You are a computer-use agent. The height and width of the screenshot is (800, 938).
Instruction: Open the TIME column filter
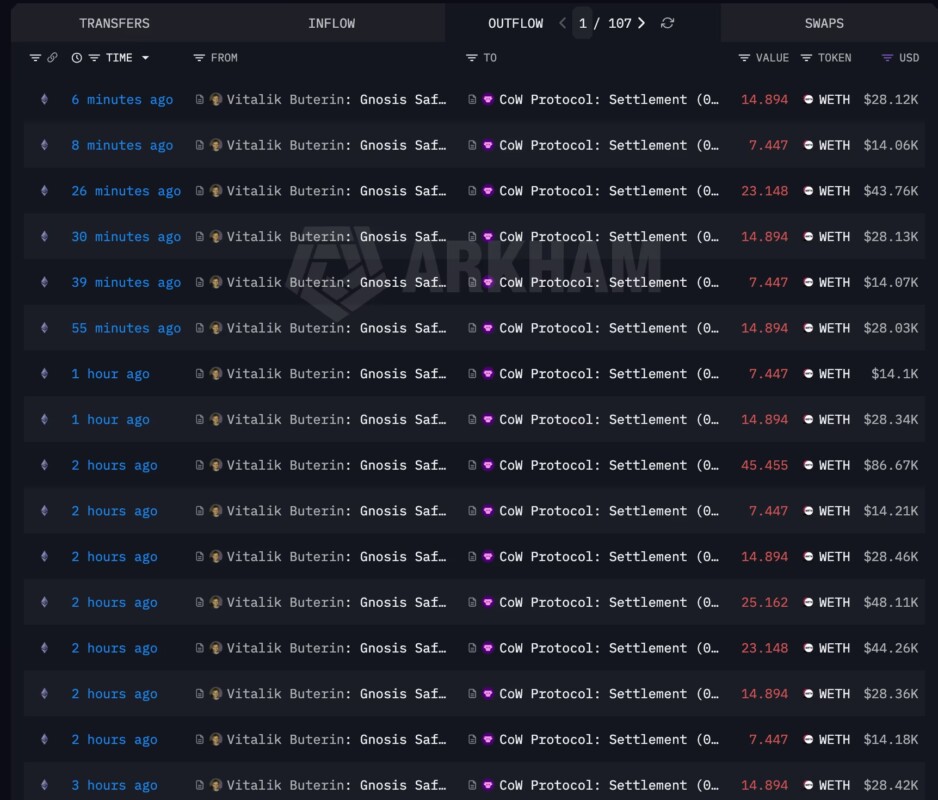click(94, 58)
